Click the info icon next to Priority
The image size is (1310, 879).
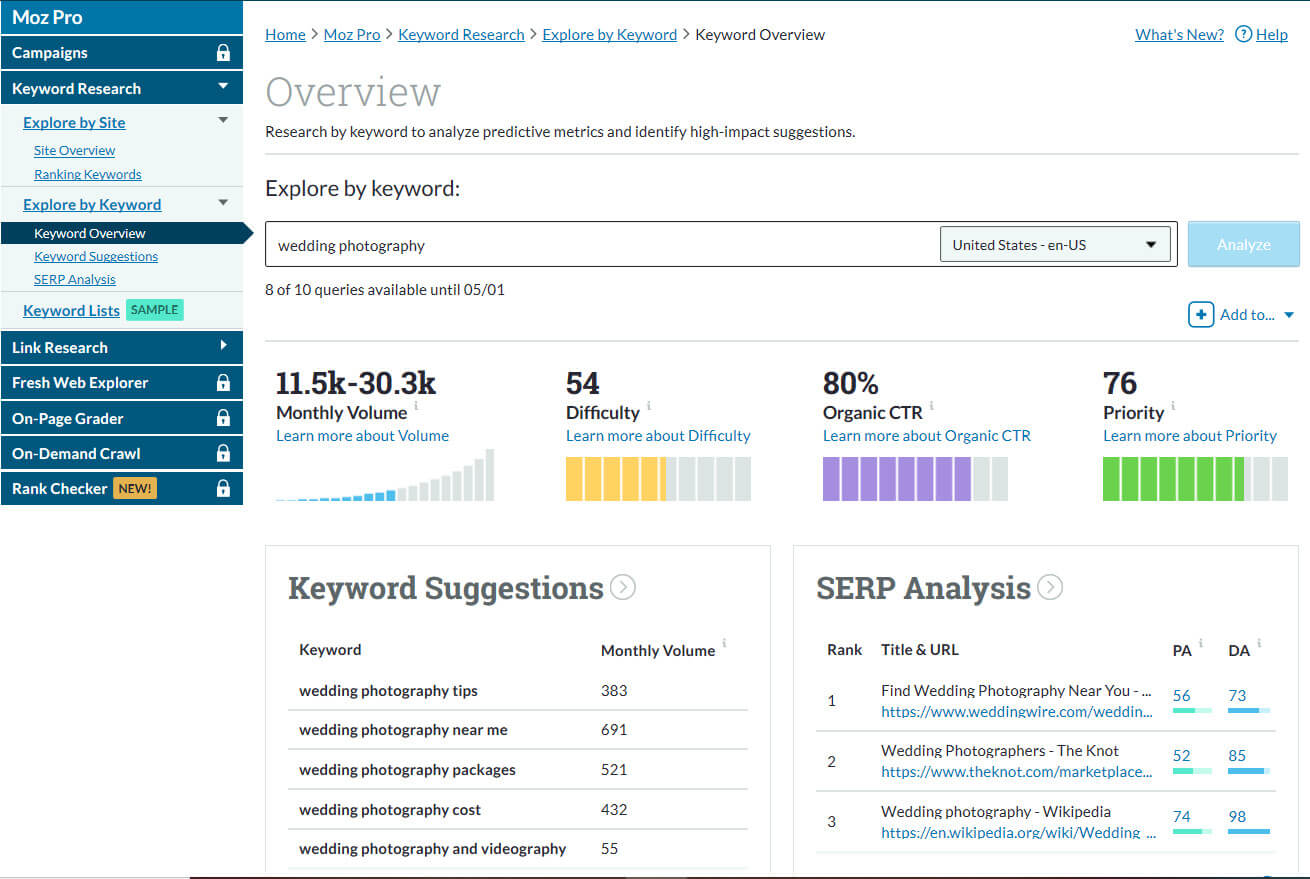coord(1173,406)
